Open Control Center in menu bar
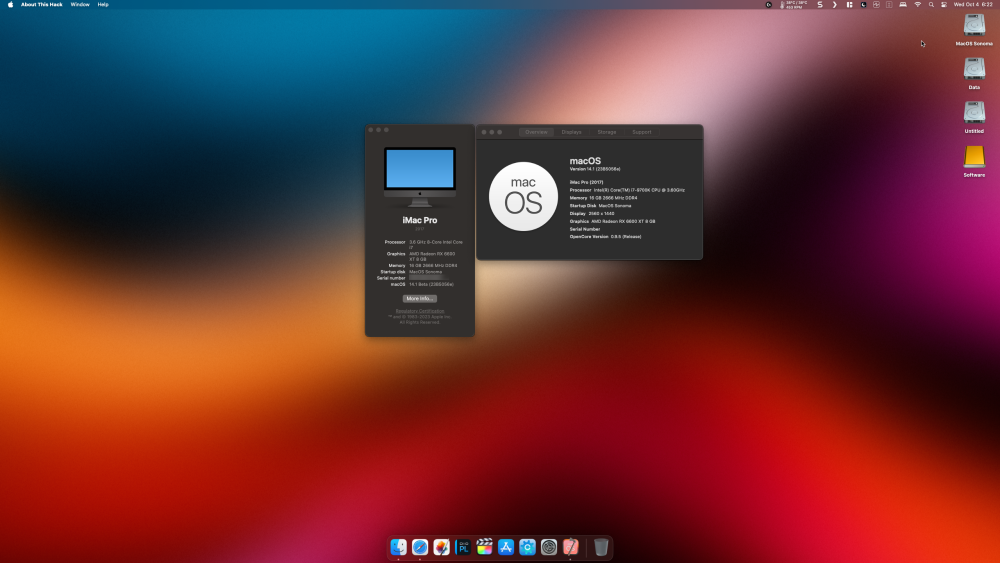Image resolution: width=1000 pixels, height=563 pixels. point(944,4)
